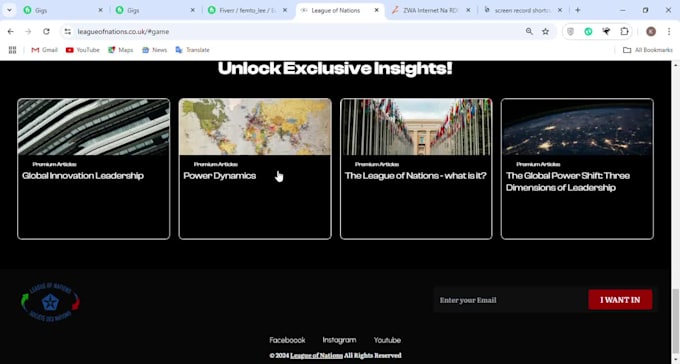
Task: Open the Global Innovation Leadership article title
Action: pos(83,176)
